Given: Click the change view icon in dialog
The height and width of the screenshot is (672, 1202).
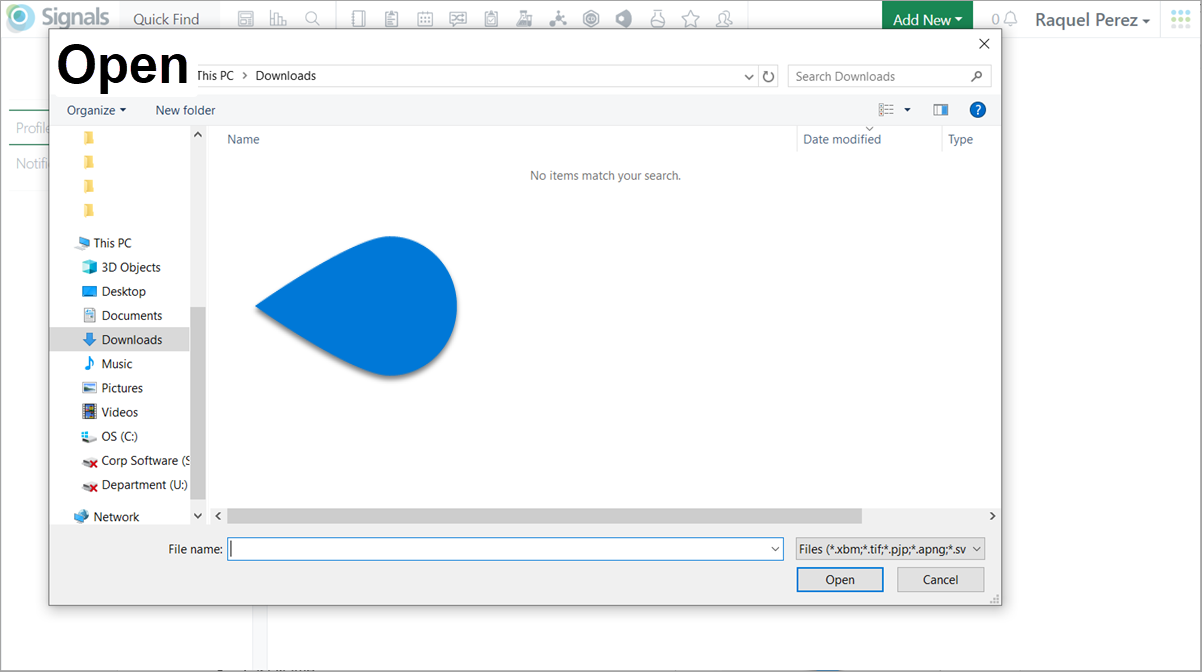Looking at the screenshot, I should coord(886,110).
